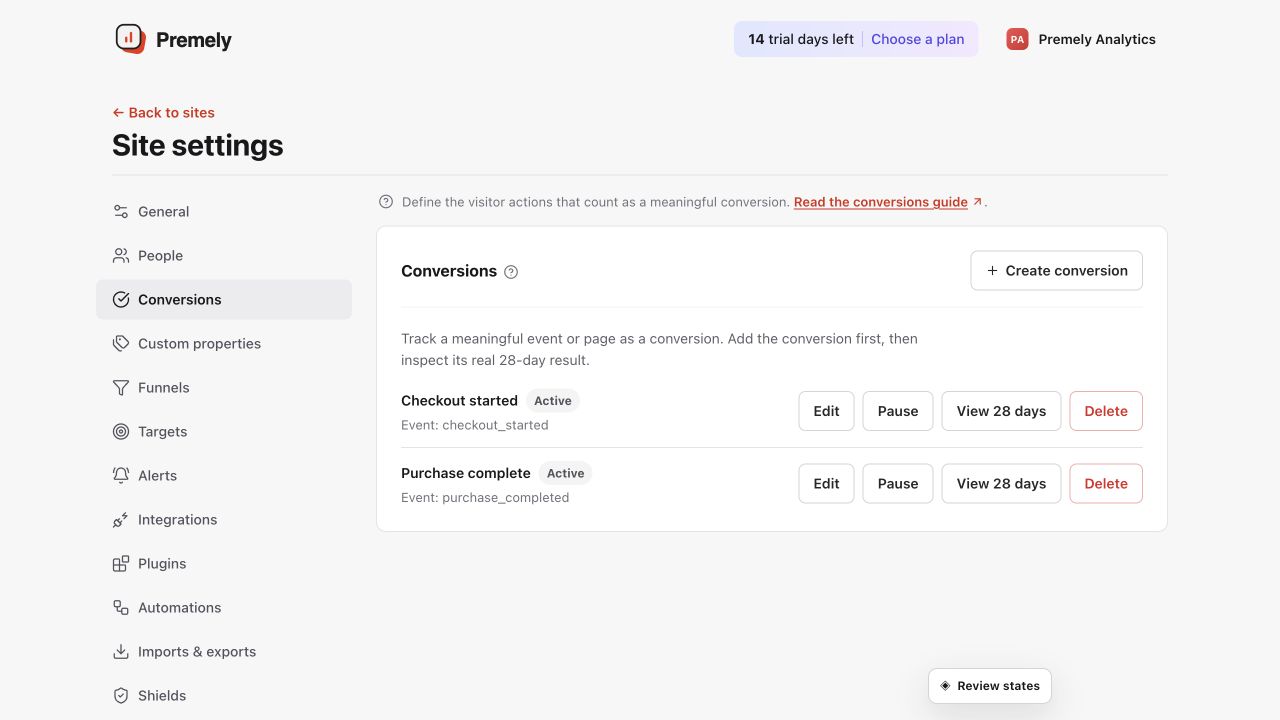Image resolution: width=1280 pixels, height=720 pixels.
Task: Click the Custom properties tag icon
Action: coord(121,344)
